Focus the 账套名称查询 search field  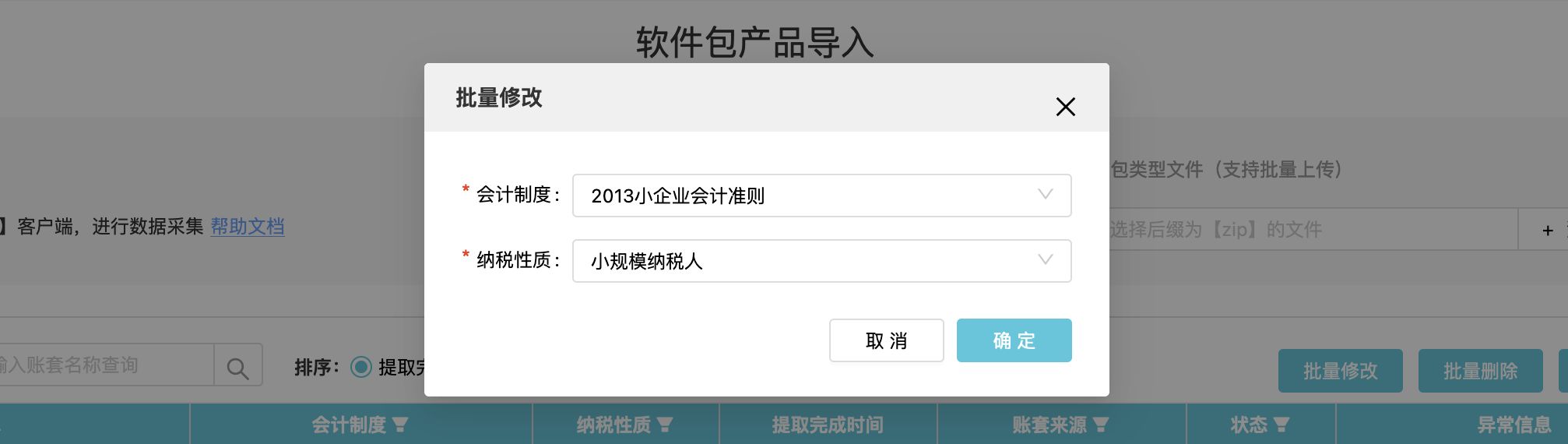[106, 365]
